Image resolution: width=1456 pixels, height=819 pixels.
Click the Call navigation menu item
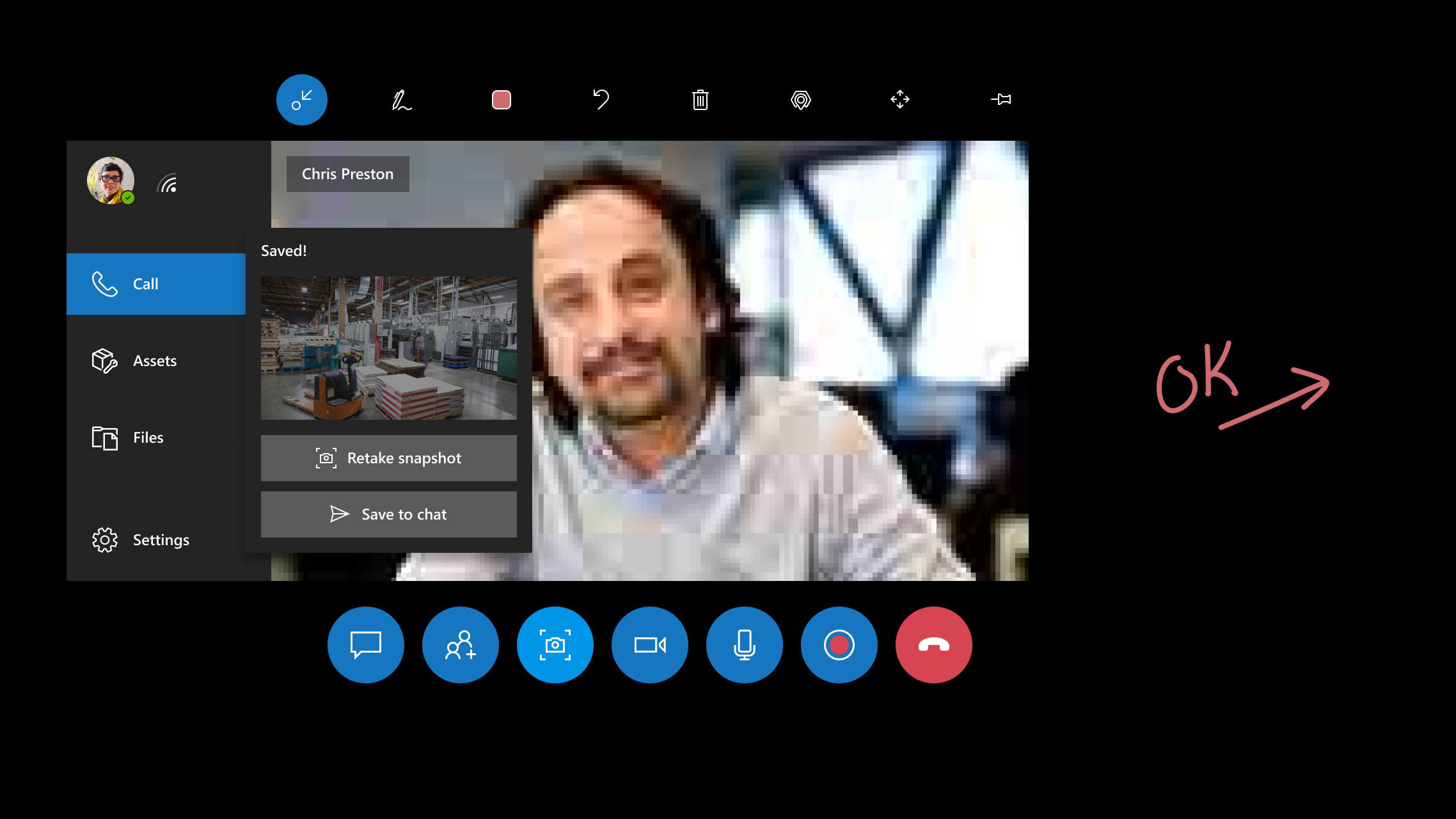[x=156, y=283]
